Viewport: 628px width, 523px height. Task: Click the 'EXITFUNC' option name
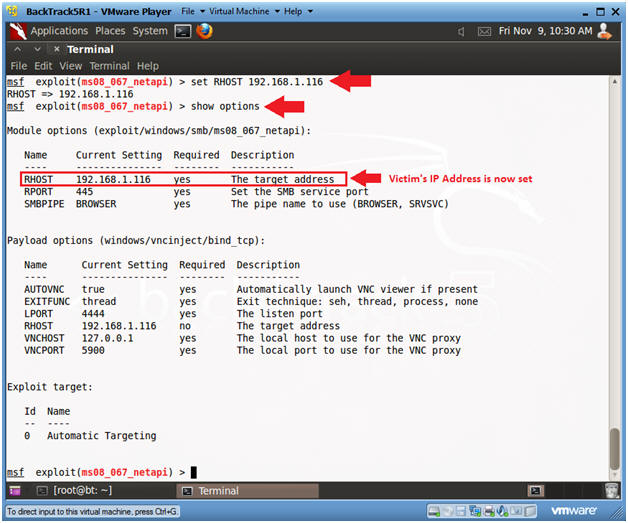point(47,302)
